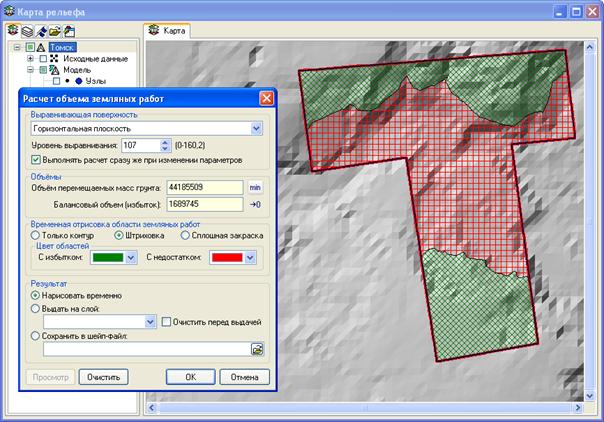
Task: Click browse icon for shape-file path
Action: click(x=257, y=349)
